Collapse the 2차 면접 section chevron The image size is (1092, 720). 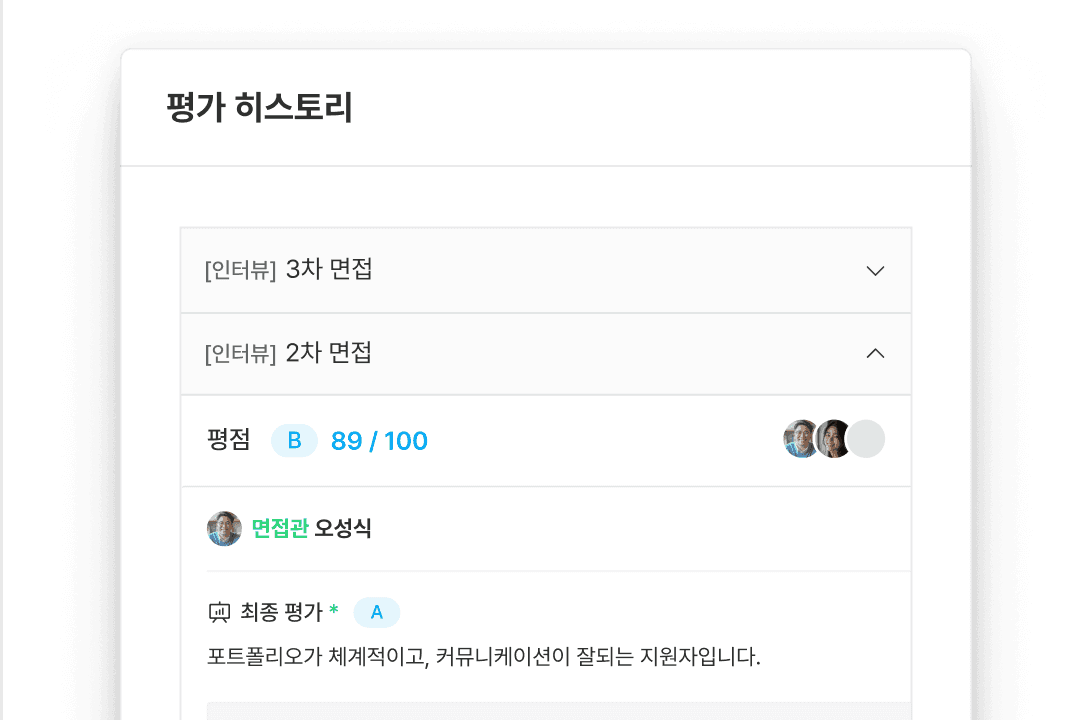tap(875, 353)
